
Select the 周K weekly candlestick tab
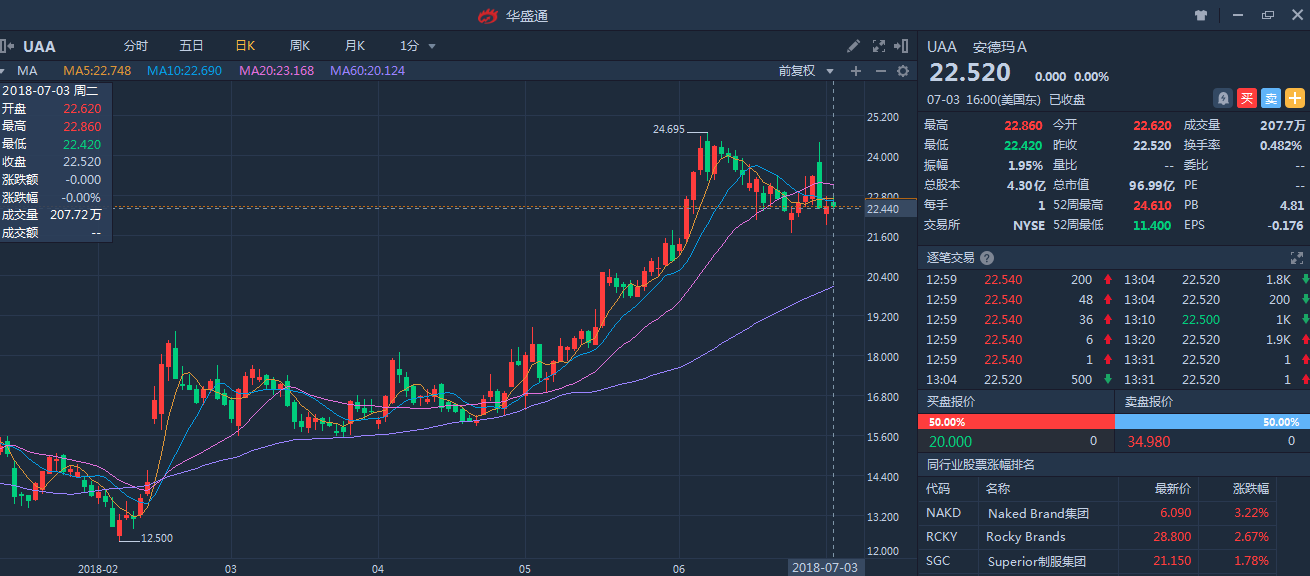tap(300, 46)
